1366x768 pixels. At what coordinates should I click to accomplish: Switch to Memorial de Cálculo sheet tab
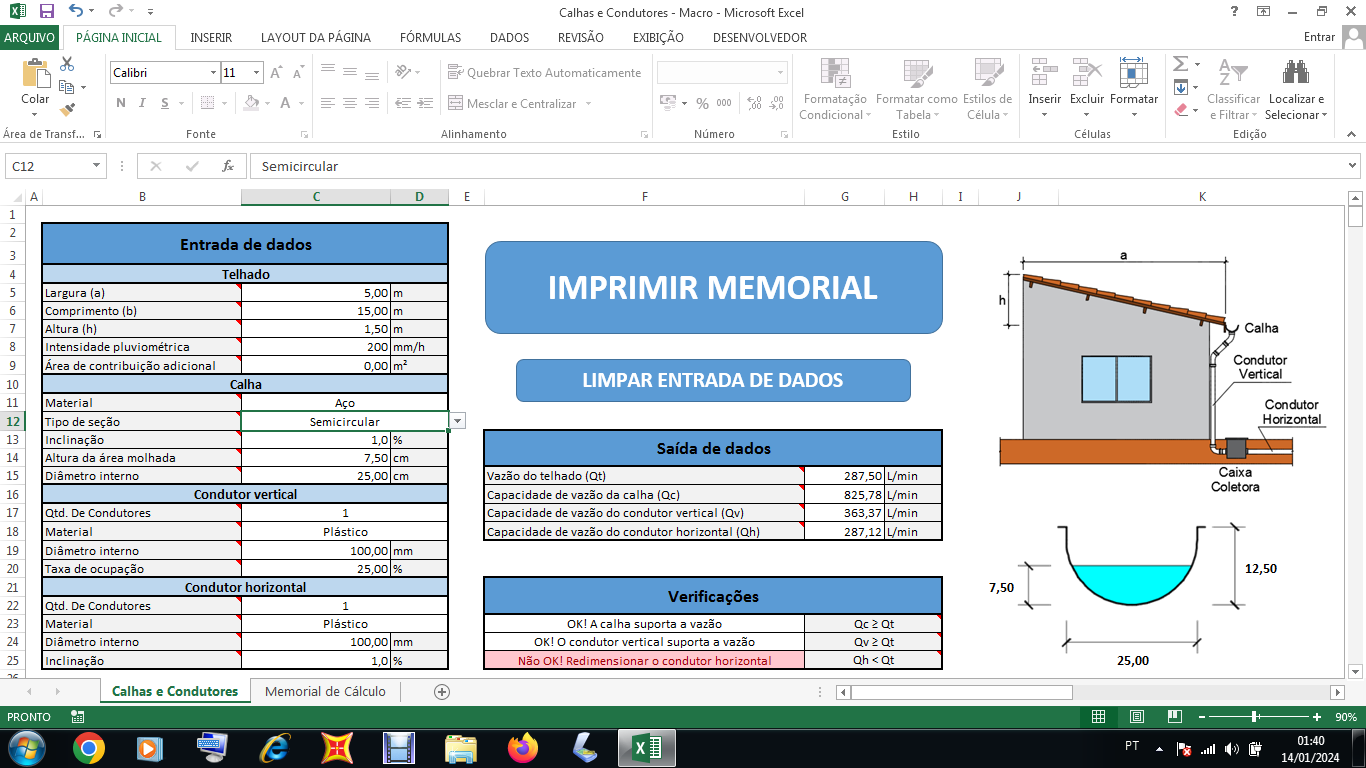(x=325, y=691)
